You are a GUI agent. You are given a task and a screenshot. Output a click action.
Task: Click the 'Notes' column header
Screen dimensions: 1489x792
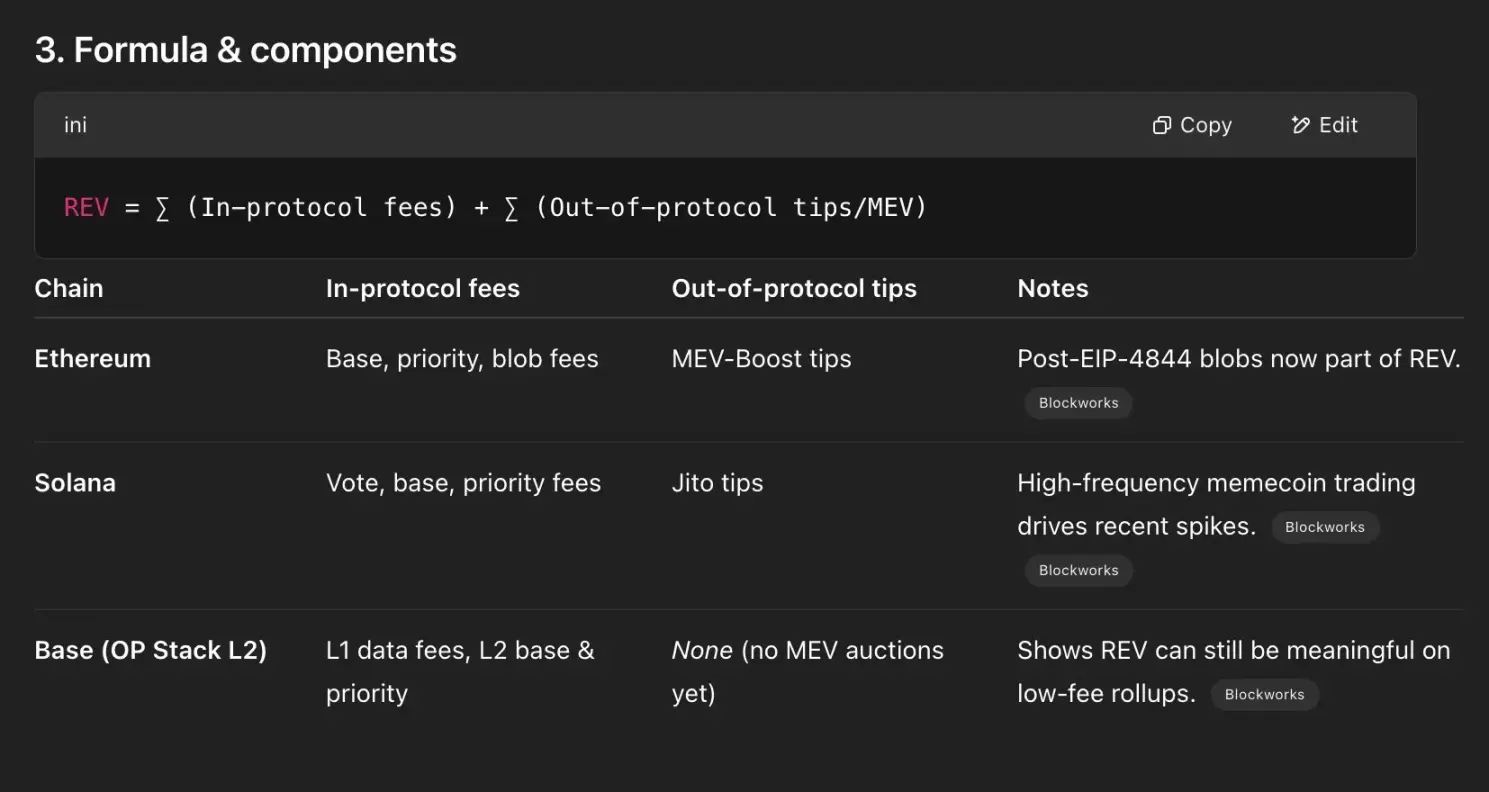click(1052, 288)
